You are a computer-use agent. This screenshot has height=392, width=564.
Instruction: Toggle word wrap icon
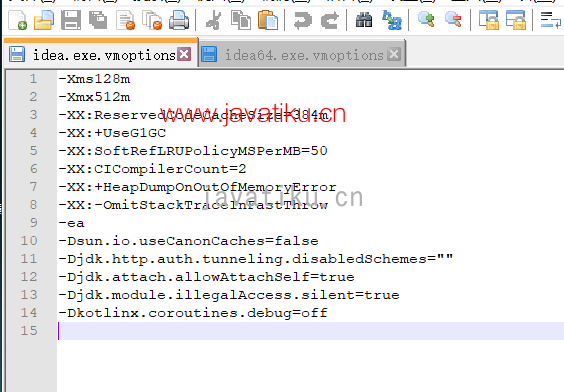[x=550, y=20]
